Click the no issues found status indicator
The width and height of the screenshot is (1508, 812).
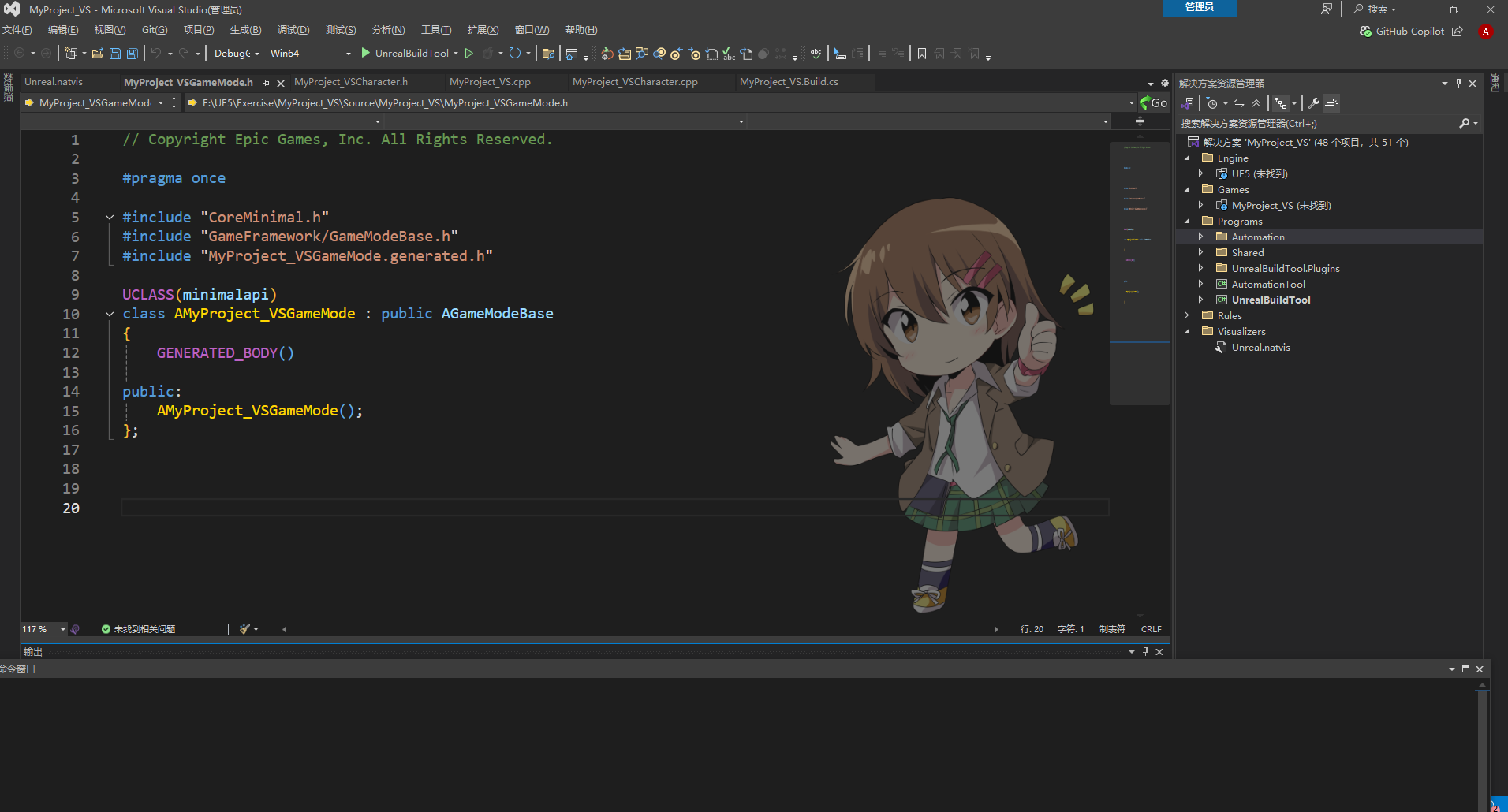(x=139, y=629)
